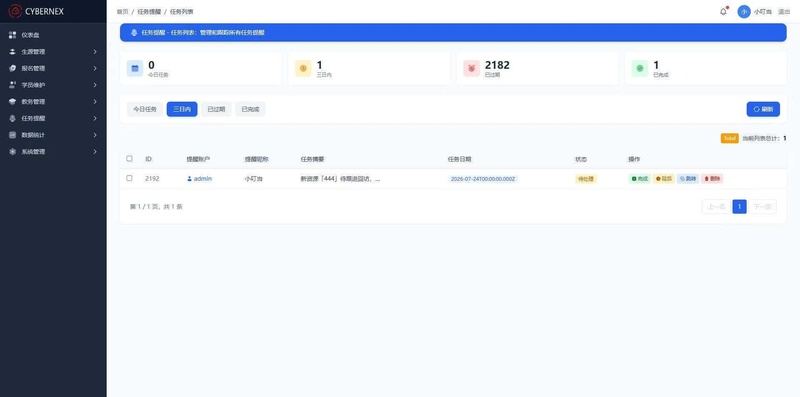Click the 生源管理 person icon in sidebar
Image resolution: width=800 pixels, height=397 pixels.
point(13,52)
